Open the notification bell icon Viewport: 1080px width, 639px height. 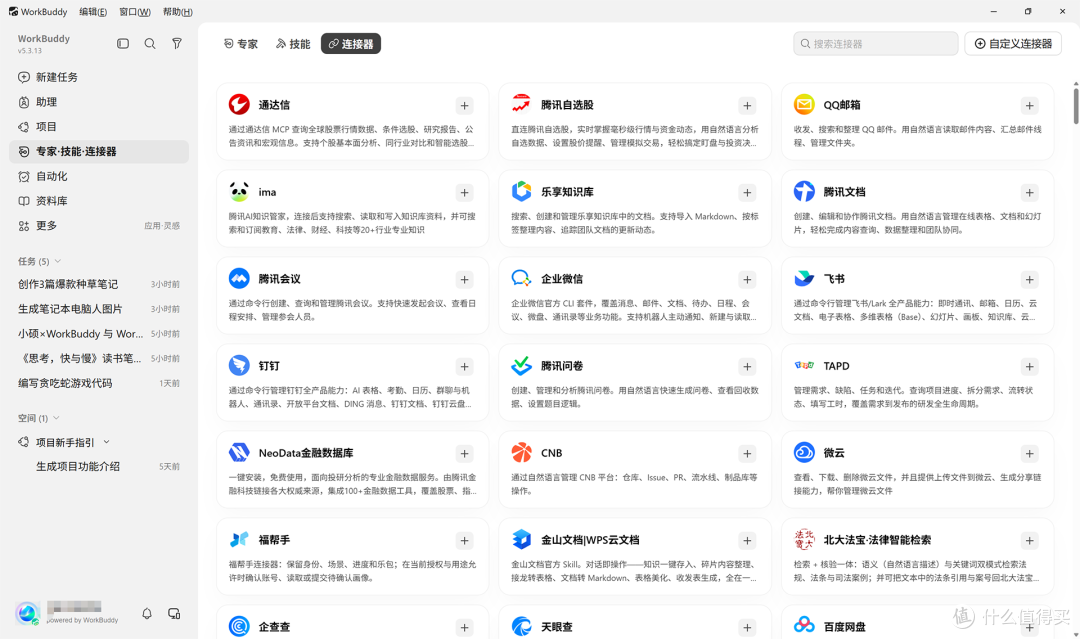pyautogui.click(x=147, y=613)
